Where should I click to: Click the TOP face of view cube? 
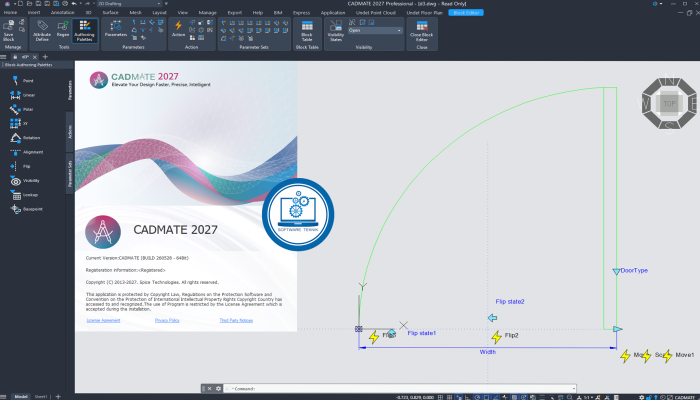[669, 104]
